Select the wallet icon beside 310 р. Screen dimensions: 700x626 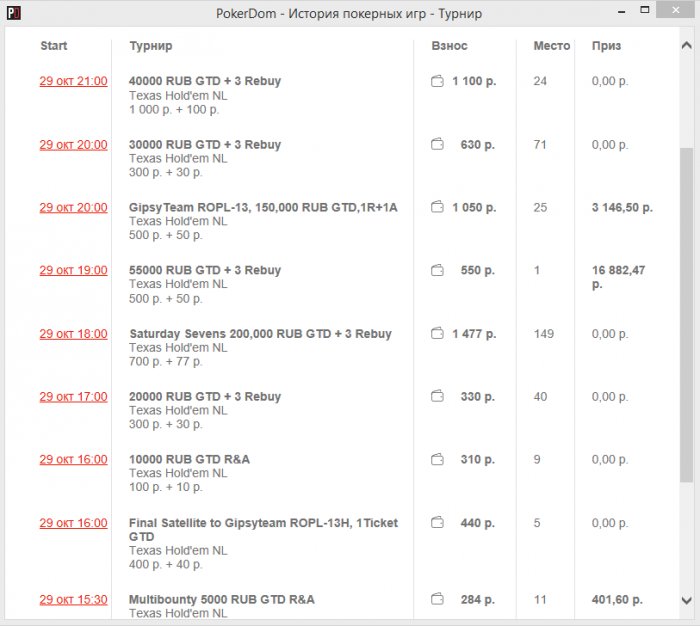[437, 460]
